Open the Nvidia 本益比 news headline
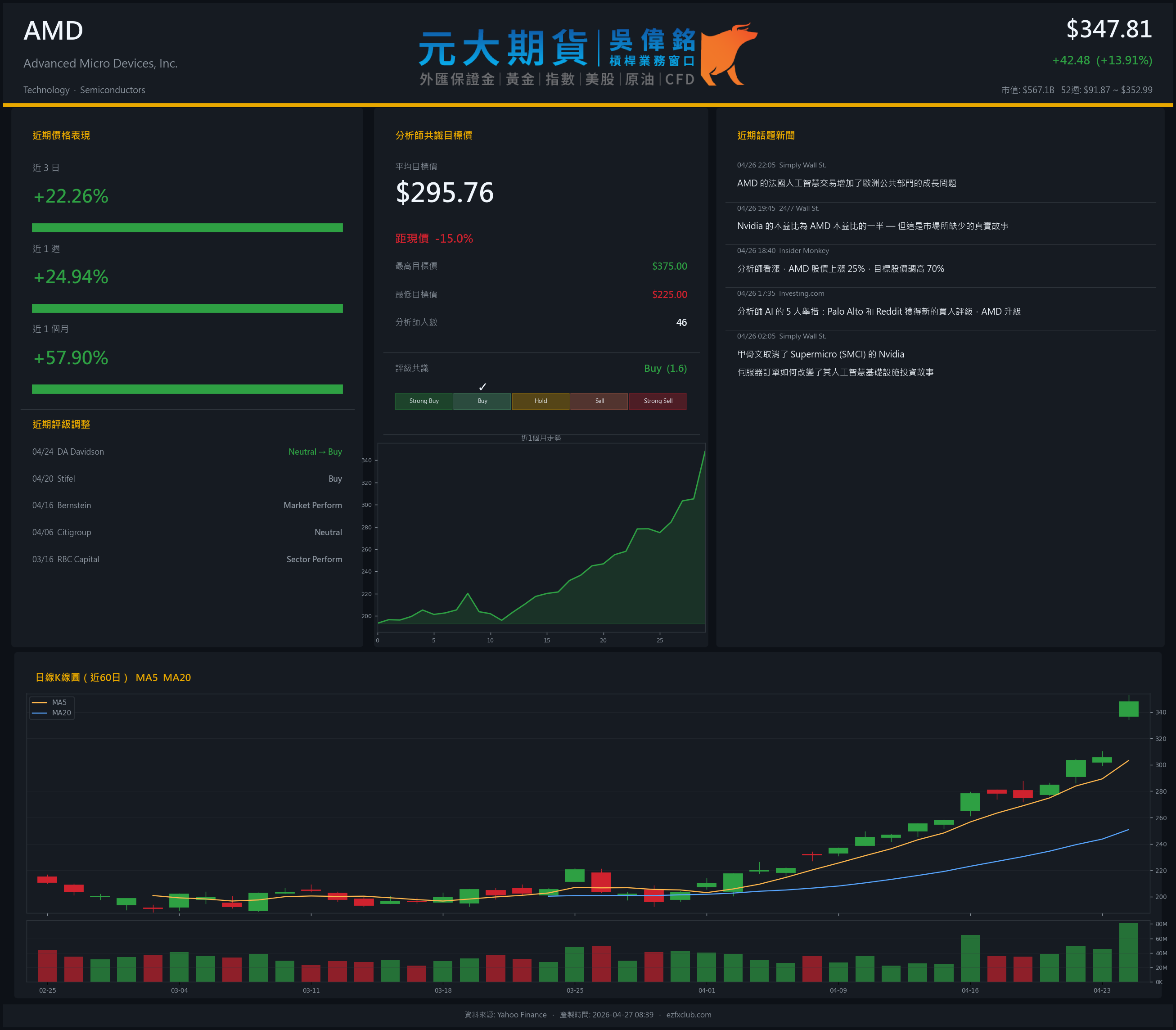The image size is (1176, 1030). click(873, 226)
